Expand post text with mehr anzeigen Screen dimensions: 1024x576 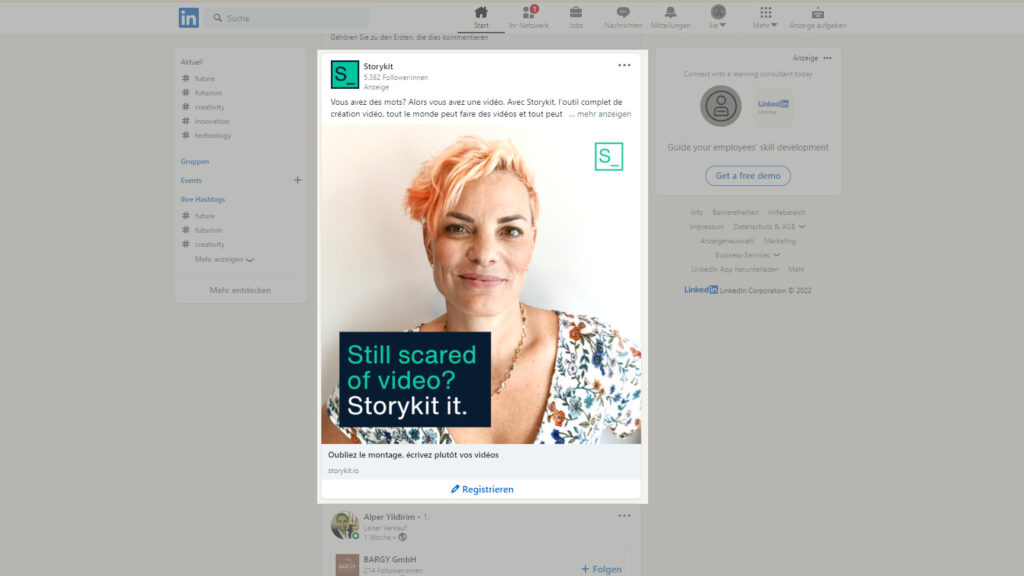coord(603,114)
